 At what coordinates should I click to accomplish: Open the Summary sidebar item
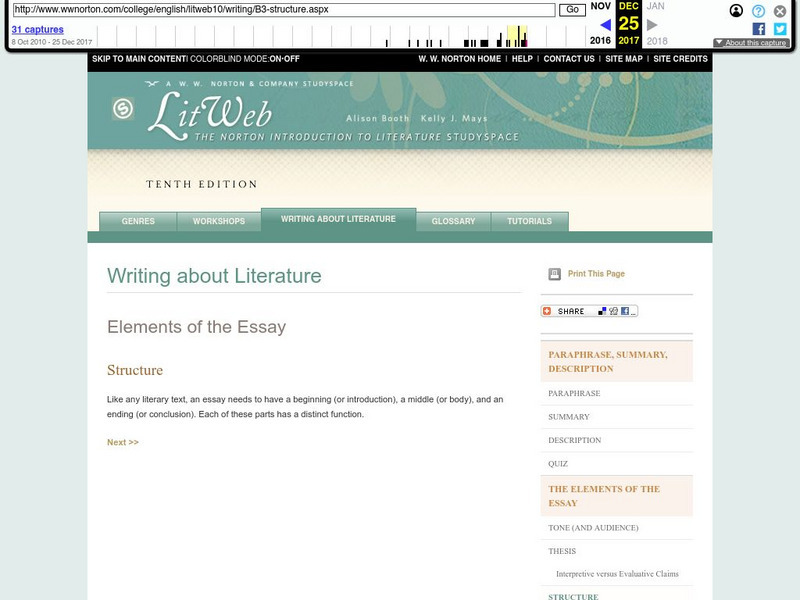(x=569, y=417)
